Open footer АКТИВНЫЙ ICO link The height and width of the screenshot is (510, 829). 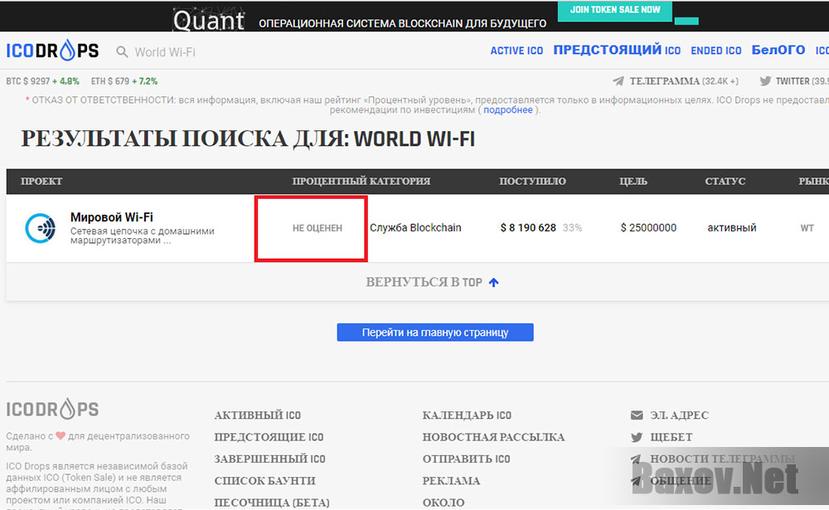point(257,415)
